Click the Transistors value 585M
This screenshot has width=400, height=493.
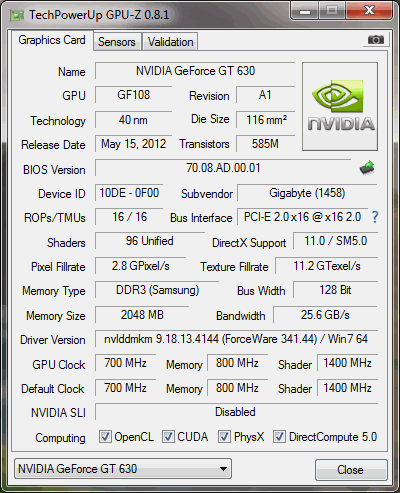click(x=266, y=144)
